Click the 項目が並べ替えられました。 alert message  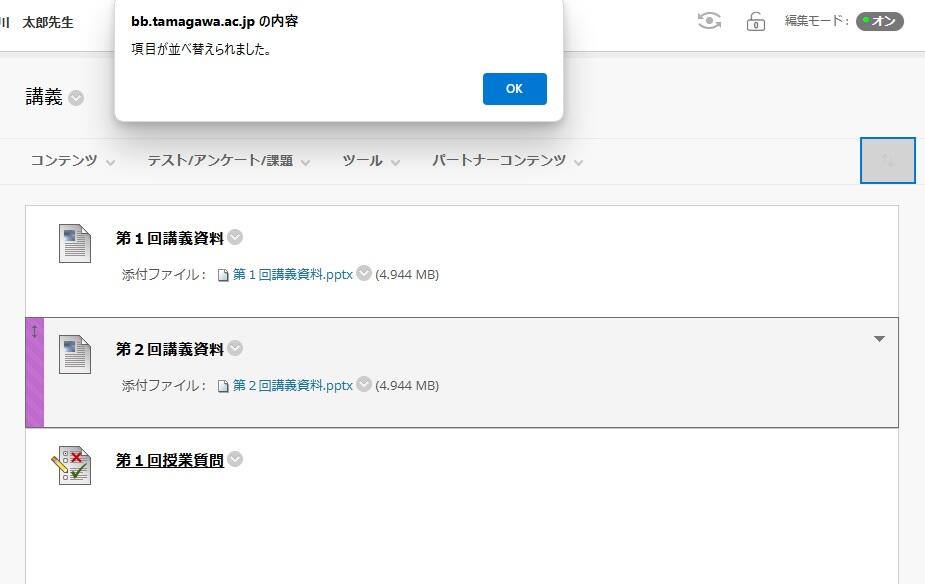[201, 49]
